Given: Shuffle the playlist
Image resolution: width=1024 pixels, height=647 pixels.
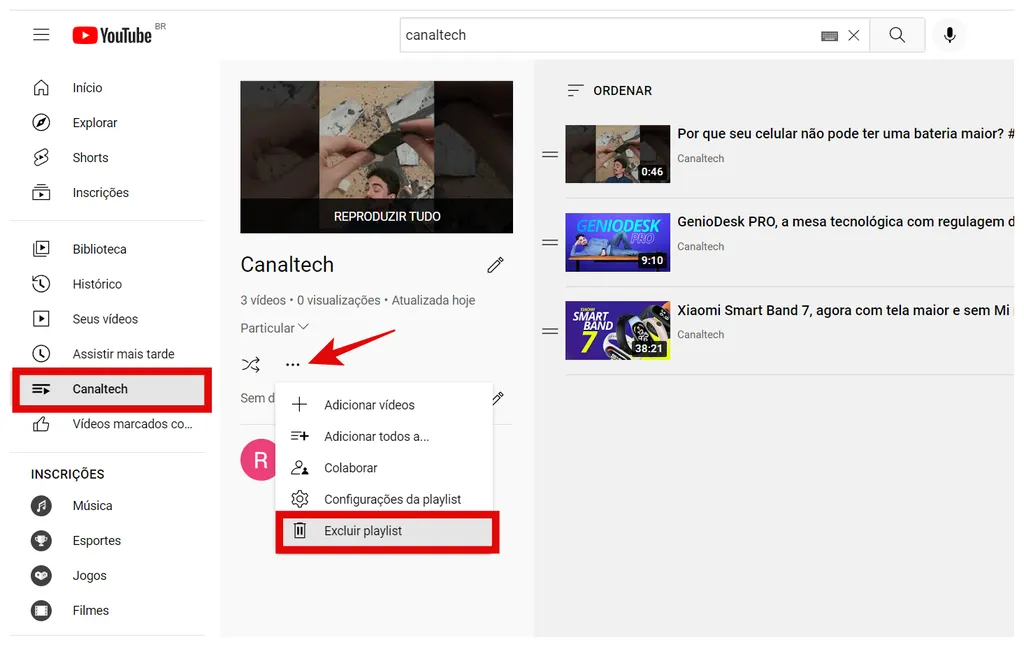Looking at the screenshot, I should 251,364.
